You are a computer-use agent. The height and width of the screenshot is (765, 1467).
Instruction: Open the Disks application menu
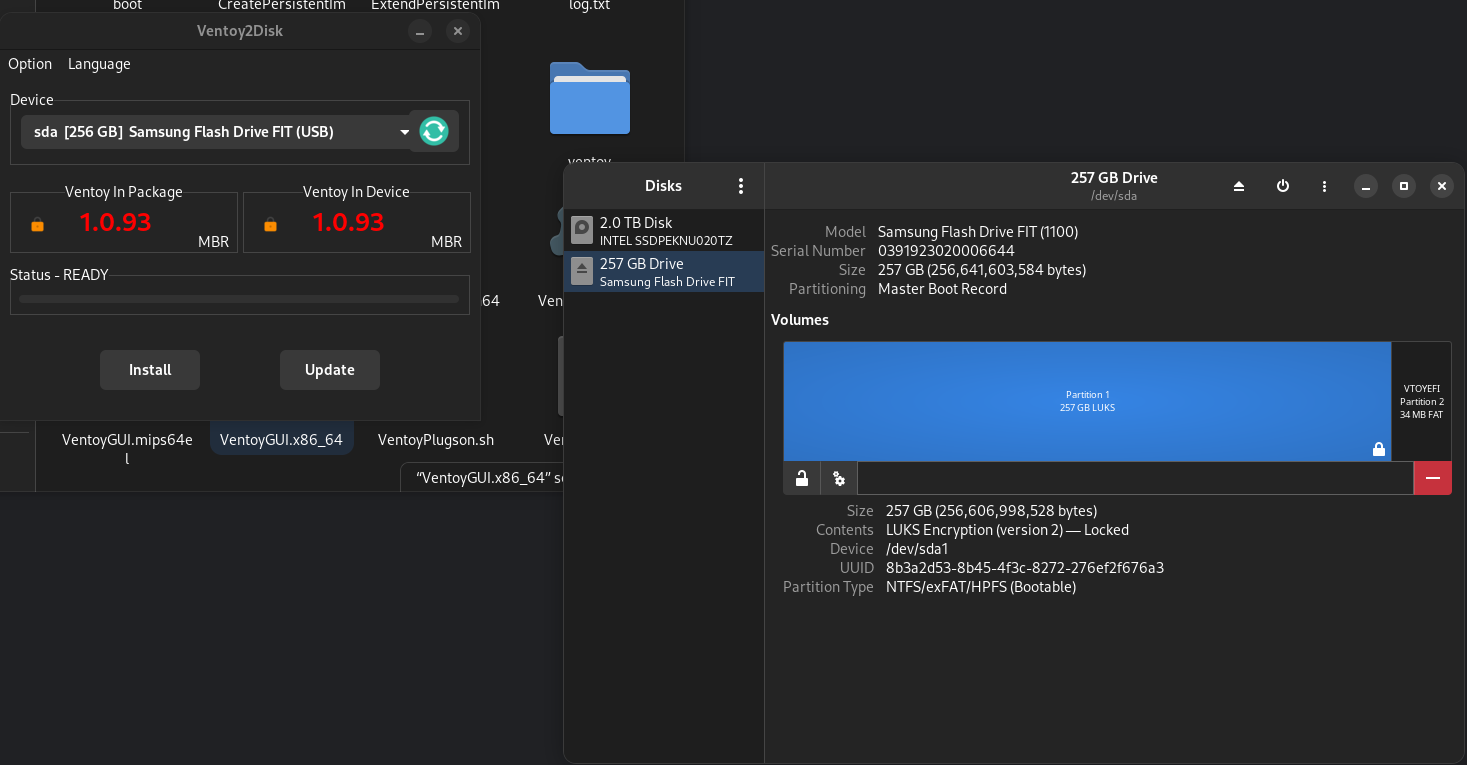click(x=741, y=186)
